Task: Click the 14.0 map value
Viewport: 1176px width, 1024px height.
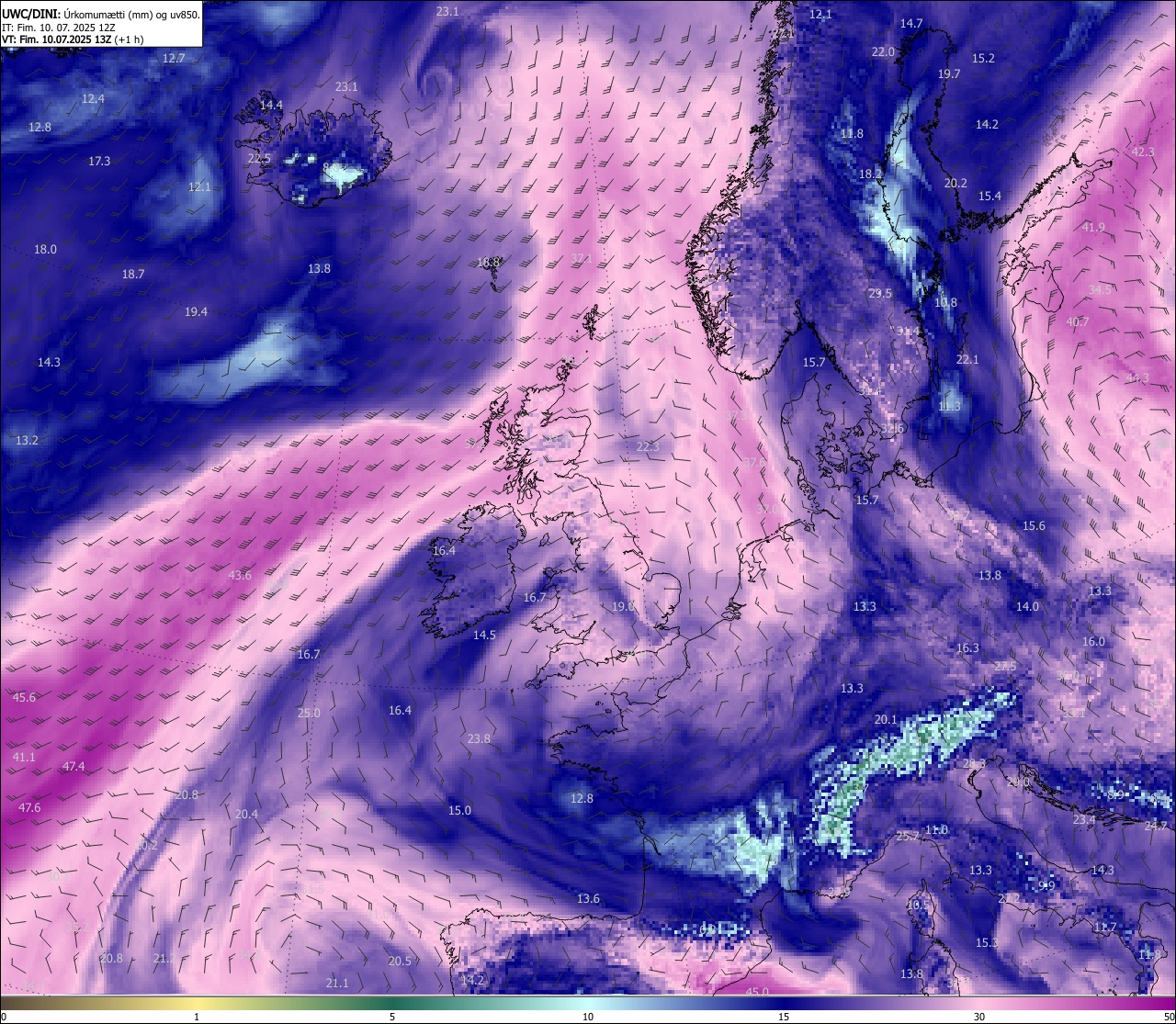Action: tap(1027, 606)
